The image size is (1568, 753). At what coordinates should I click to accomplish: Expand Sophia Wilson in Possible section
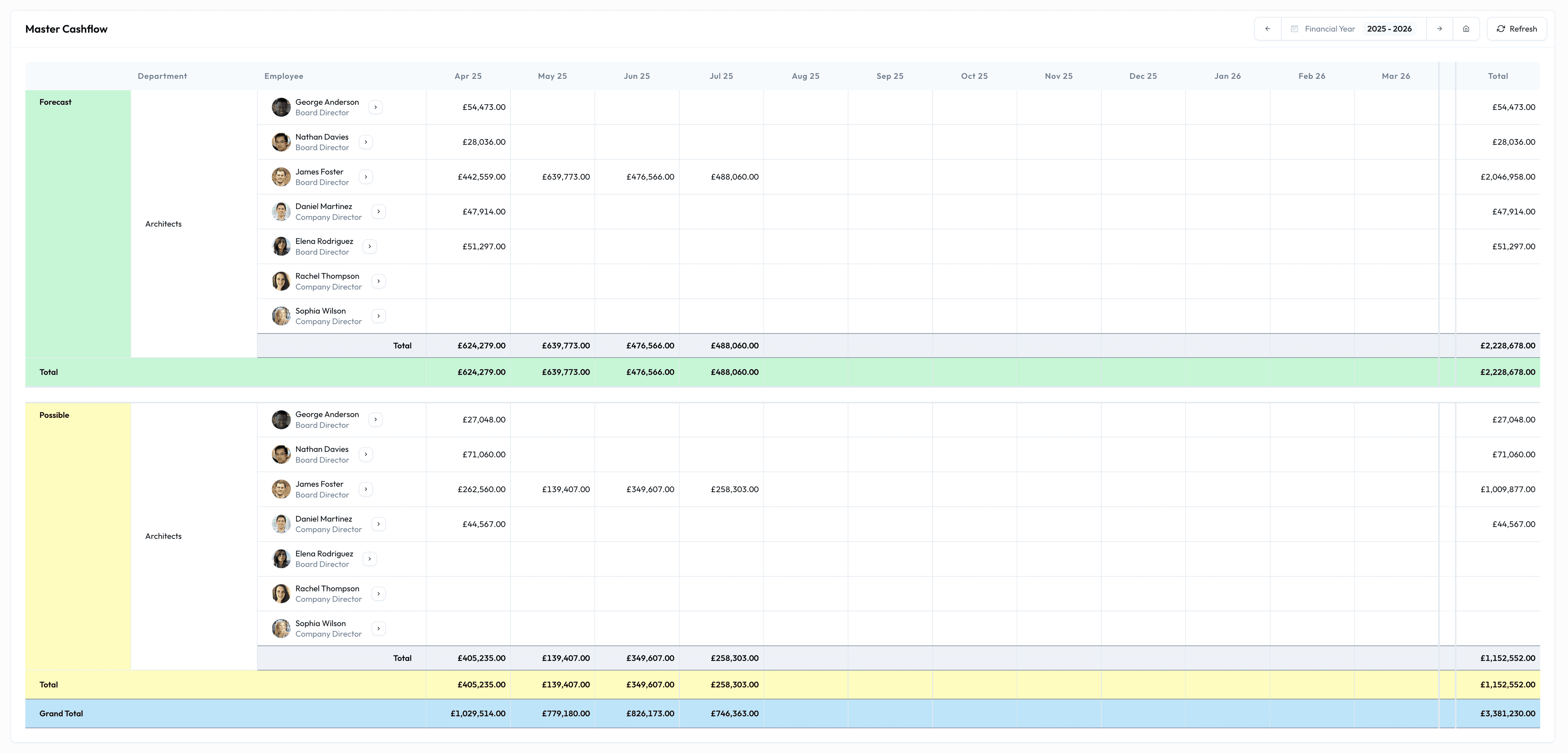tap(379, 628)
